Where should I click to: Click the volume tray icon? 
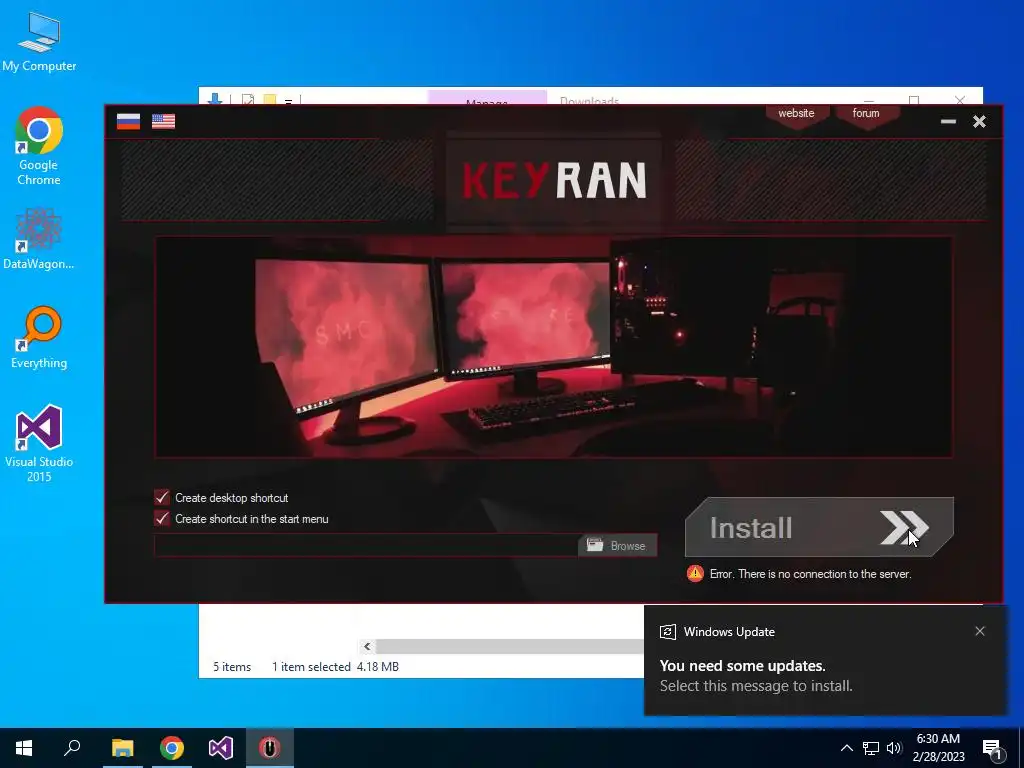click(x=894, y=748)
